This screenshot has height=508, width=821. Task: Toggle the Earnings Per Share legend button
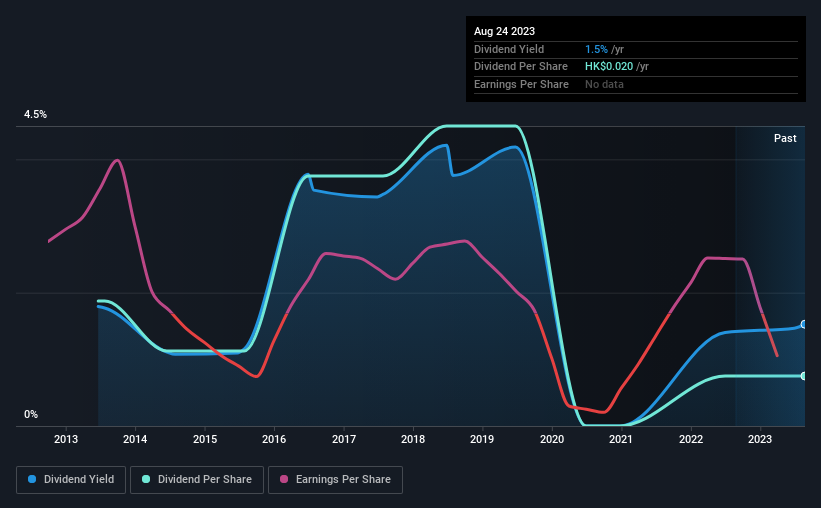tap(335, 480)
